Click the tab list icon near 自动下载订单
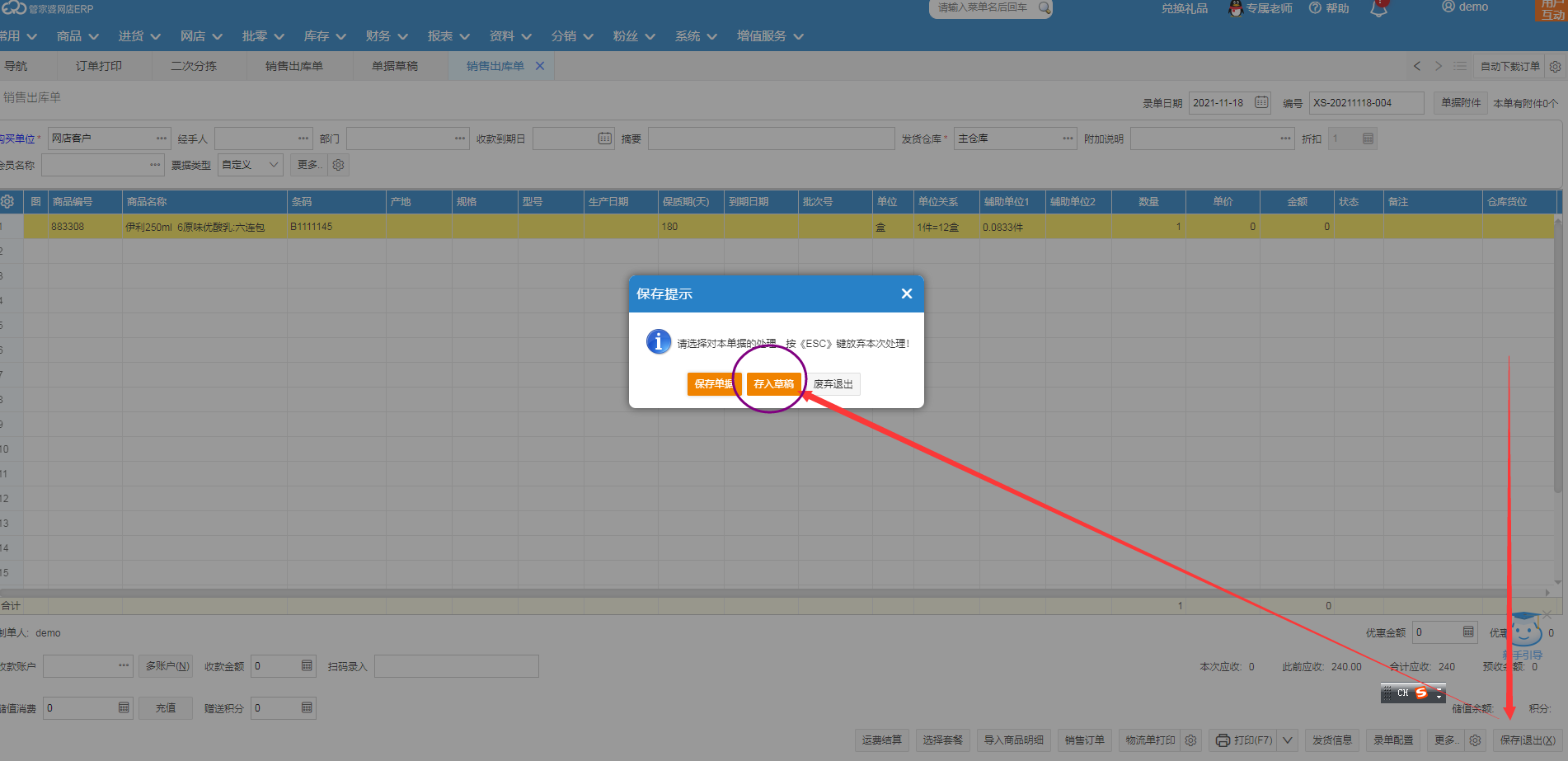The width and height of the screenshot is (1568, 761). 1460,66
